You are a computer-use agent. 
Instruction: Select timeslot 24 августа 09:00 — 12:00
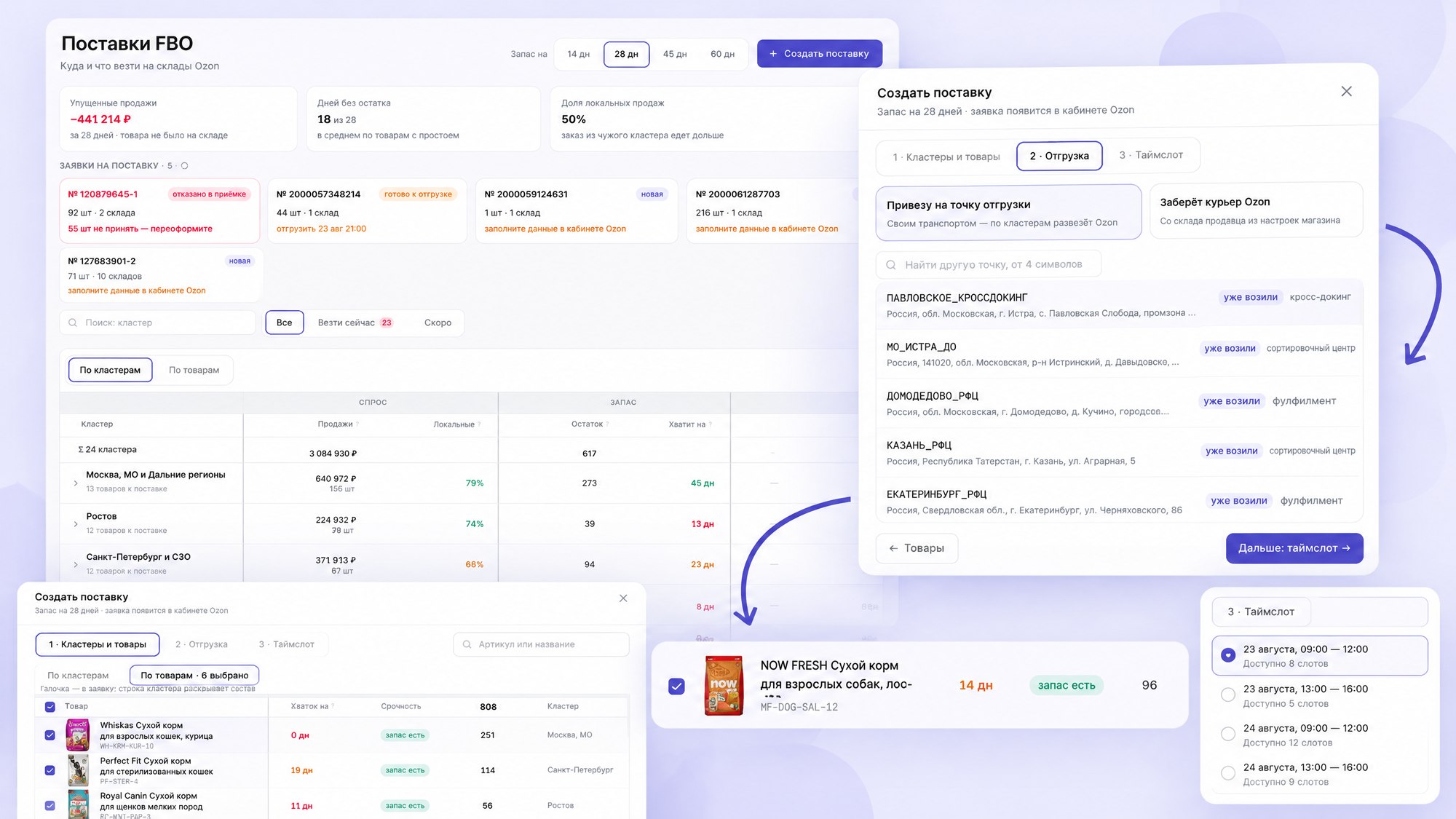click(1319, 735)
